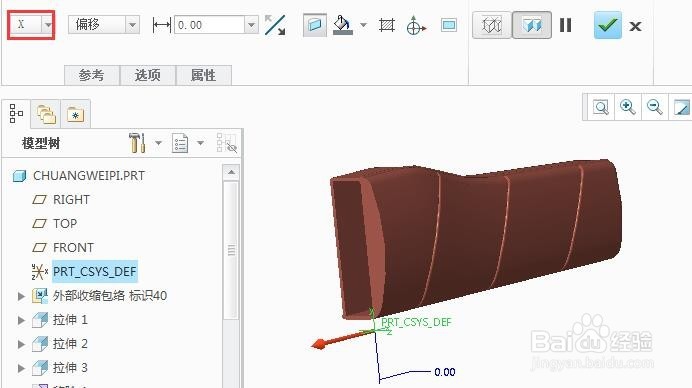Click the zoom in icon

pyautogui.click(x=627, y=107)
